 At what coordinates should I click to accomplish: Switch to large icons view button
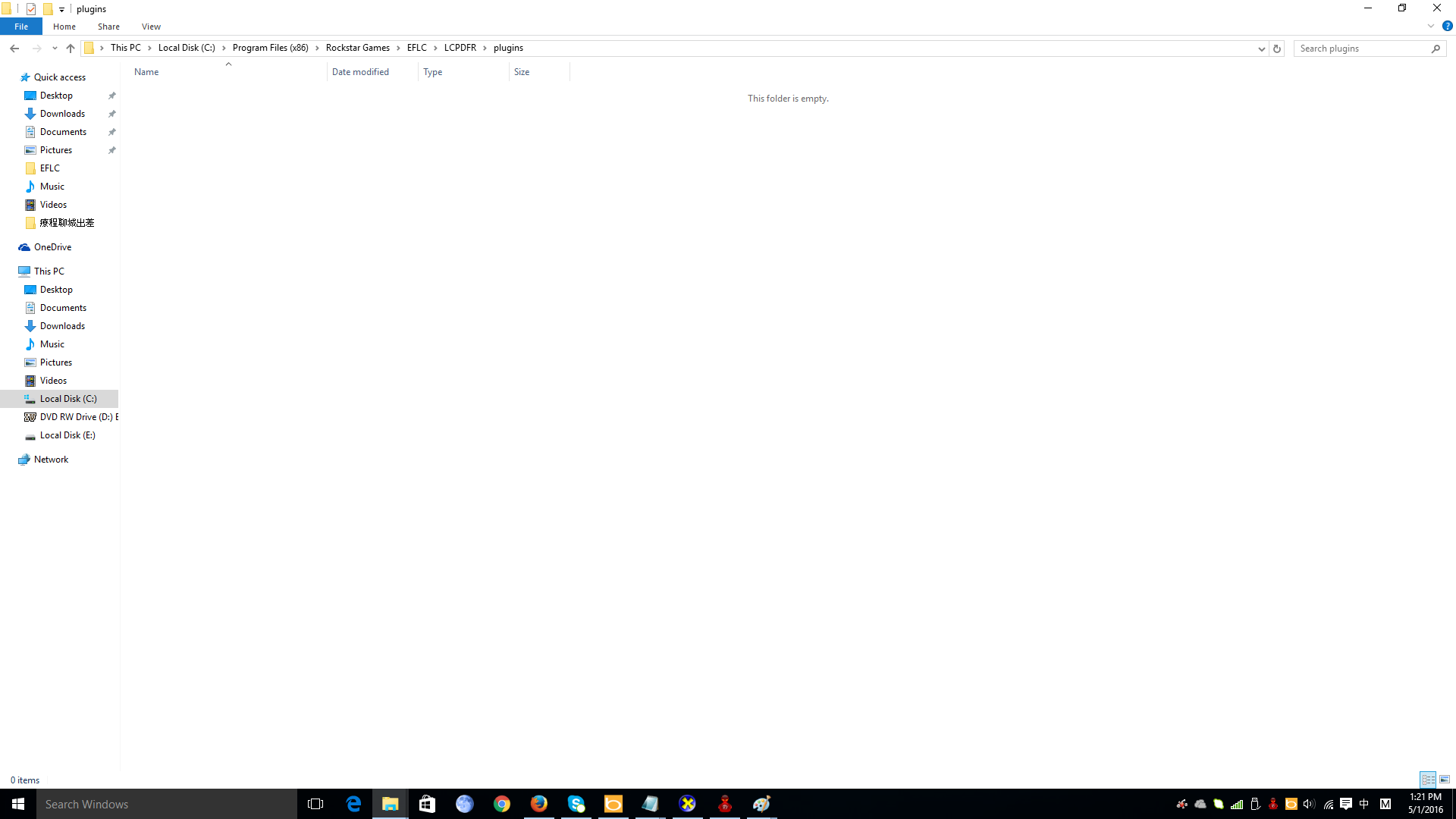[1445, 780]
